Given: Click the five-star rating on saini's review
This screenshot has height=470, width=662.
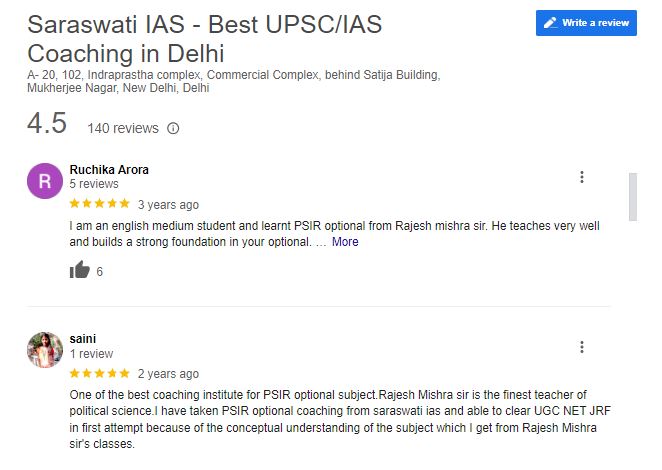Looking at the screenshot, I should (100, 373).
